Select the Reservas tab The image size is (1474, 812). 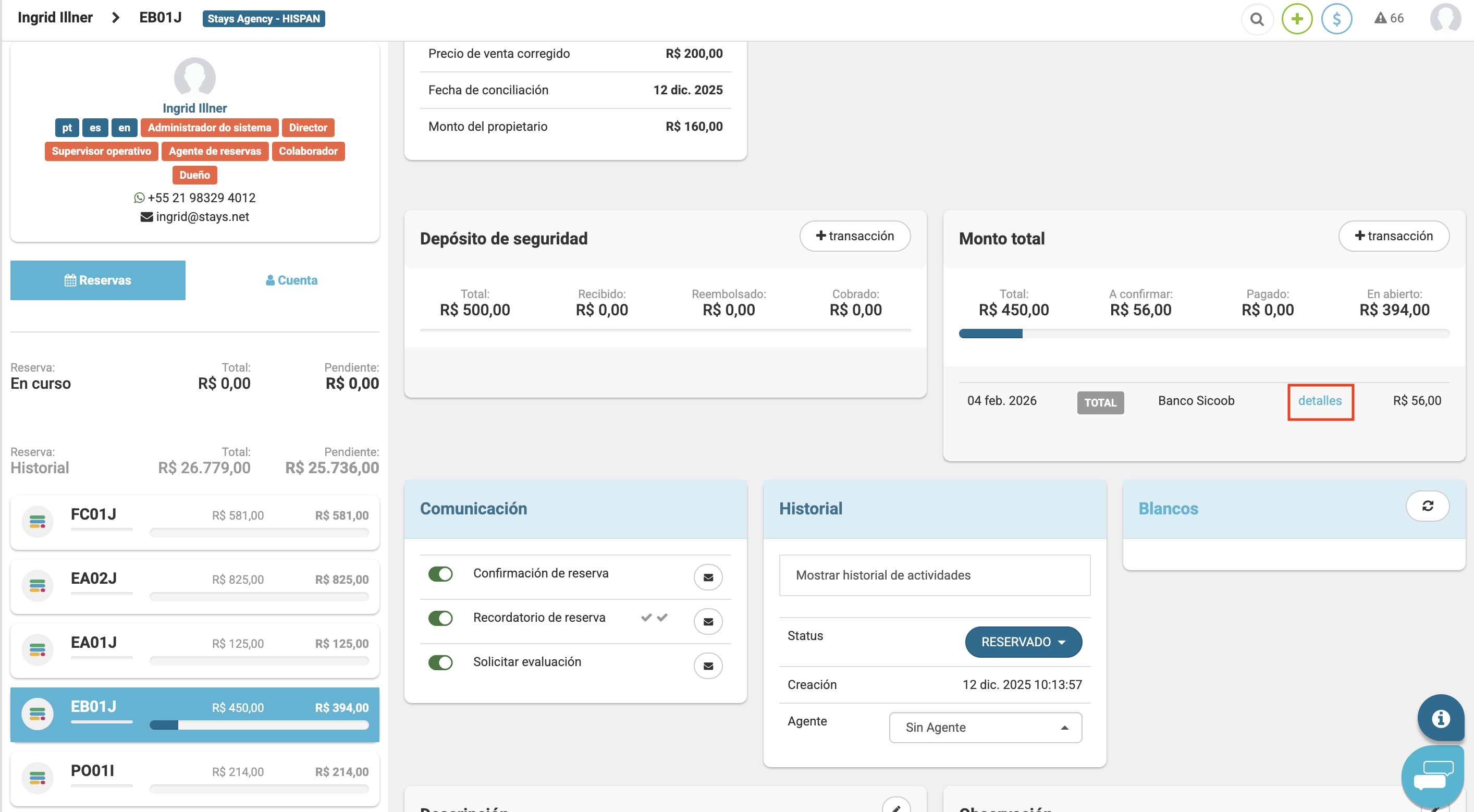coord(98,280)
